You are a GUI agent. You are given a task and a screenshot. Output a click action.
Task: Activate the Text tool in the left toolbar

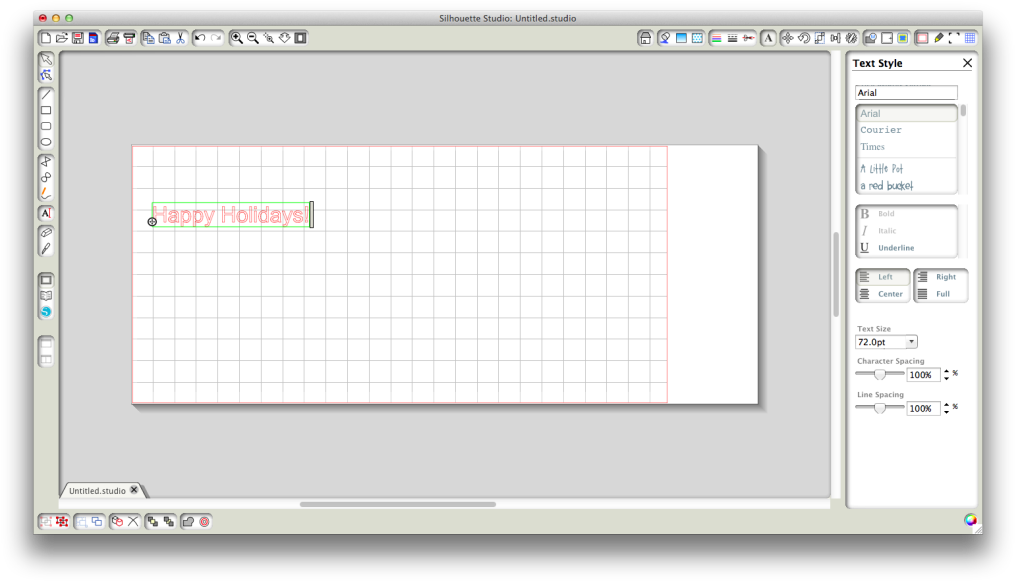[46, 213]
